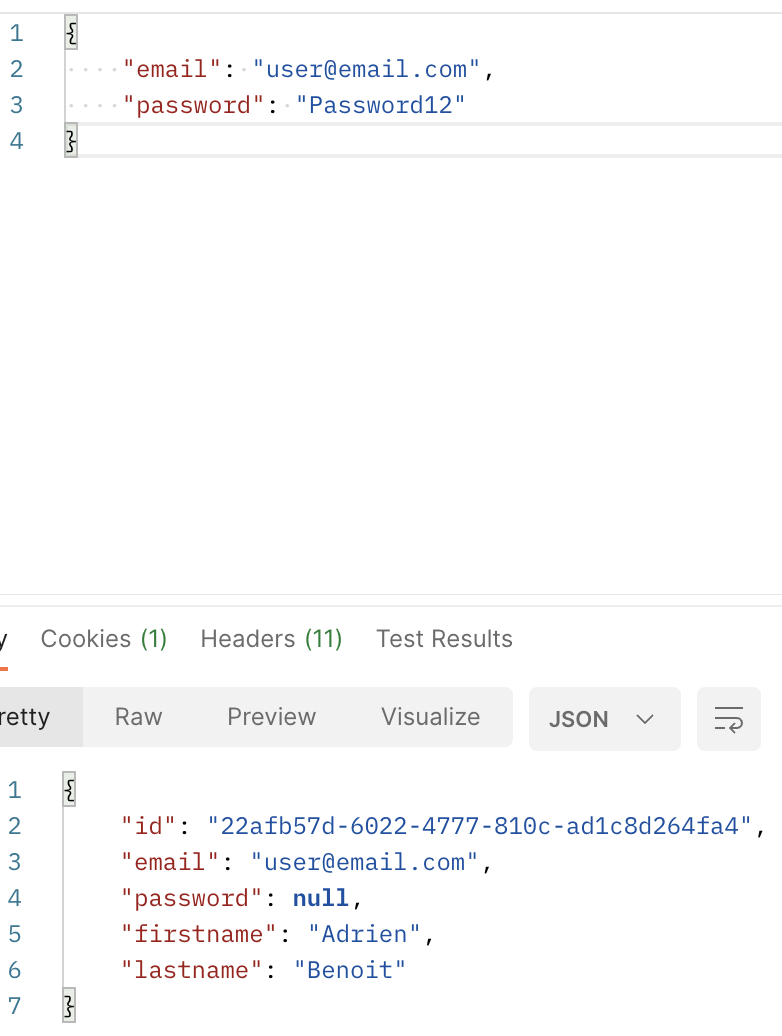This screenshot has height=1036, width=782.
Task: Select the Raw response view
Action: click(139, 717)
